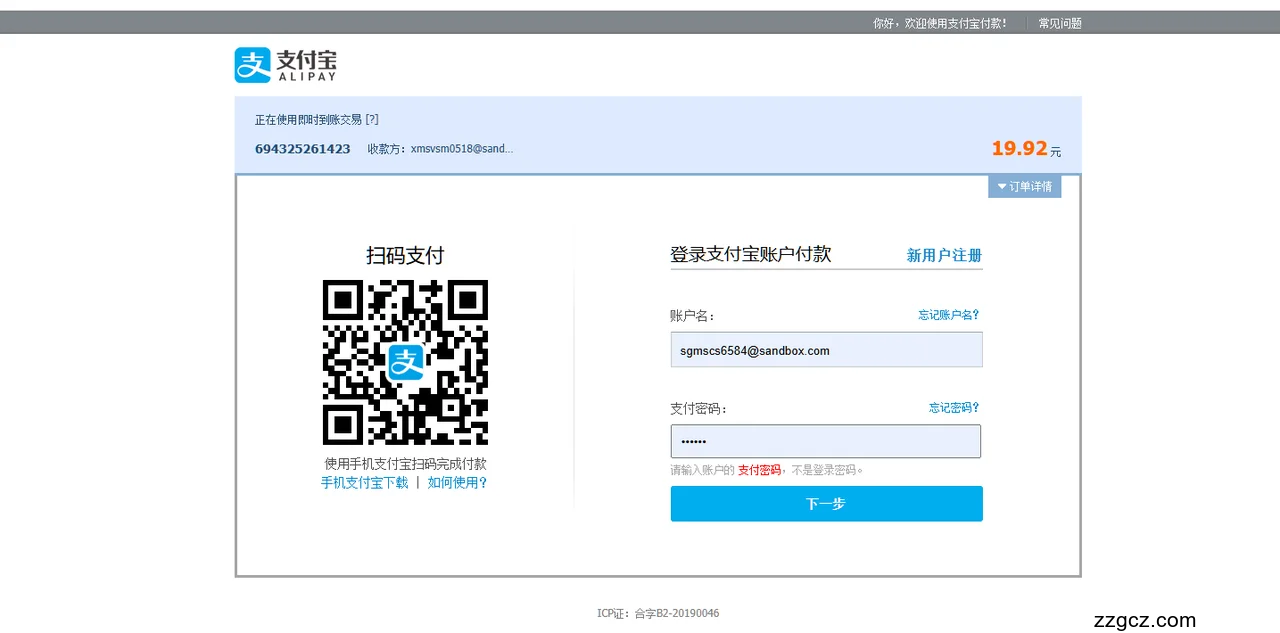1280x633 pixels.
Task: Click the 新用户注册 registration link
Action: click(943, 255)
